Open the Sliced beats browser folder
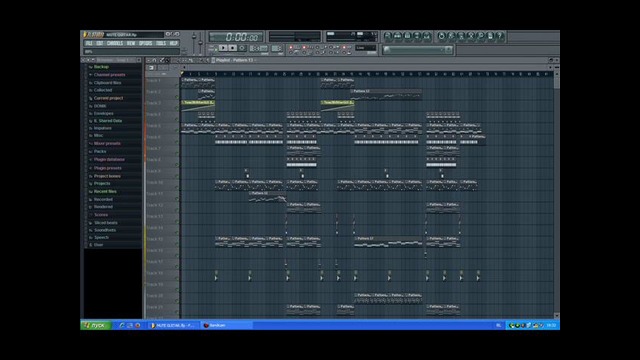640x360 pixels. pyautogui.click(x=106, y=223)
